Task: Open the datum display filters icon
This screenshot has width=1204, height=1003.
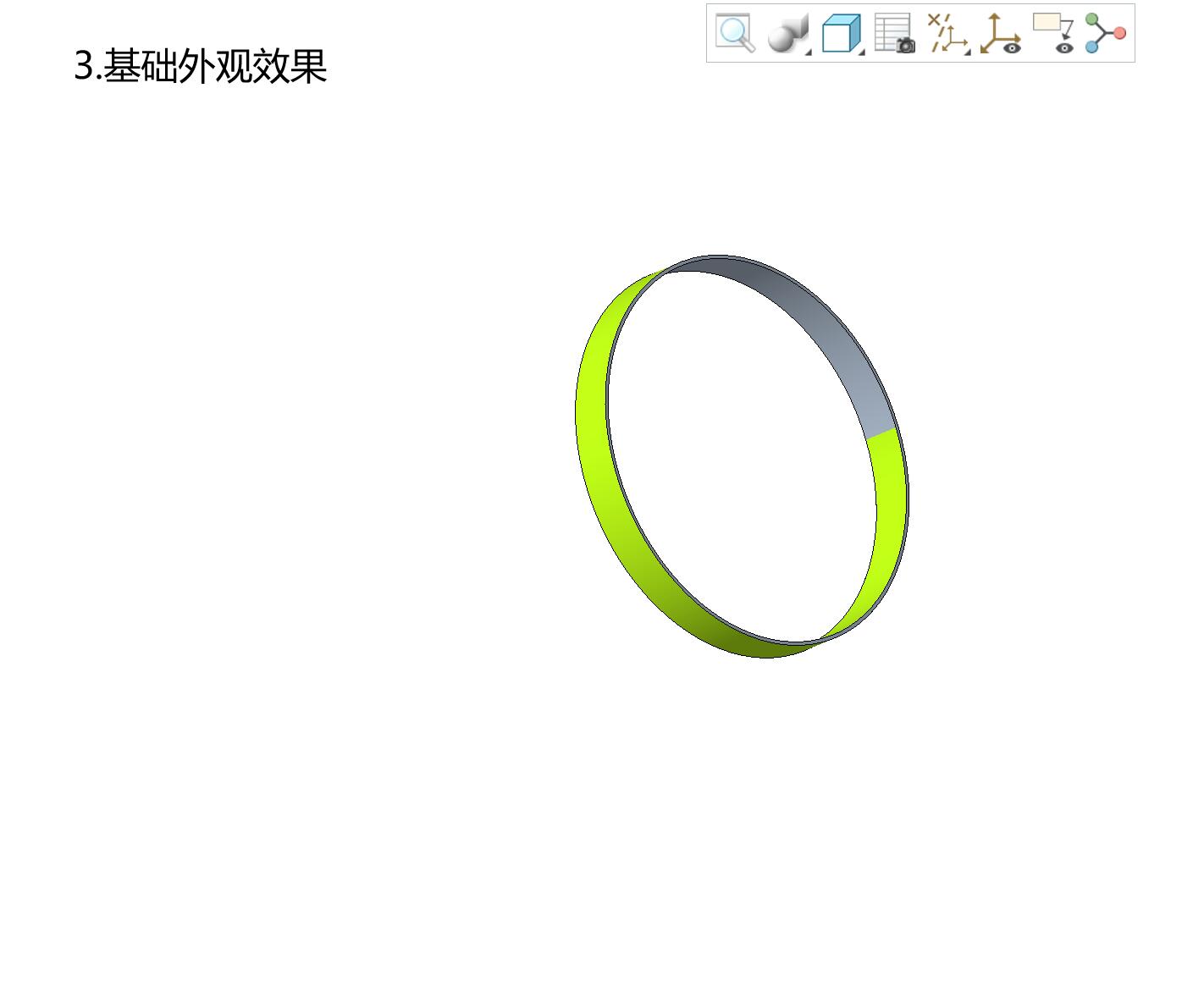Action: pyautogui.click(x=947, y=34)
